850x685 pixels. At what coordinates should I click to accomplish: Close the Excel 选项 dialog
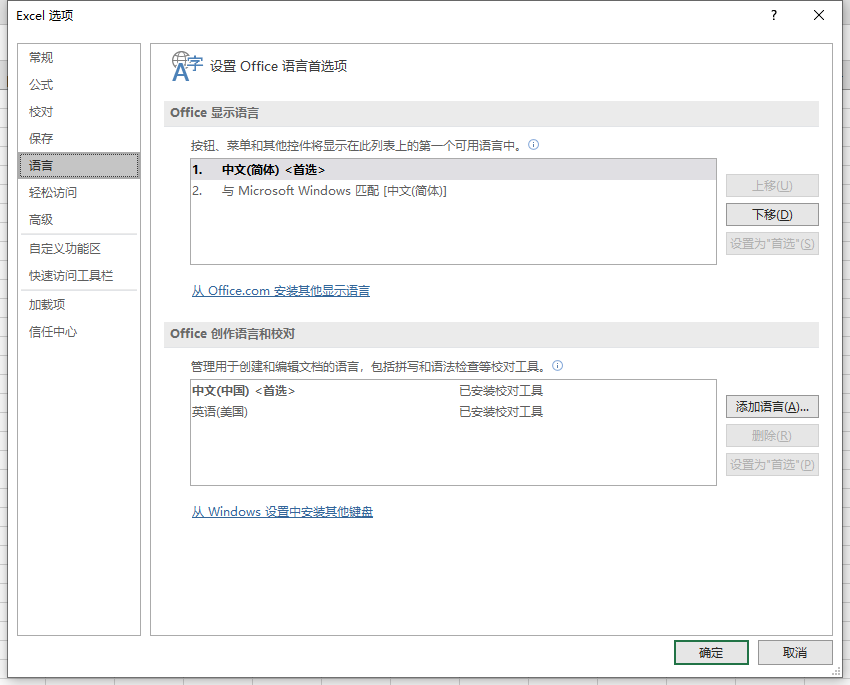pos(819,15)
